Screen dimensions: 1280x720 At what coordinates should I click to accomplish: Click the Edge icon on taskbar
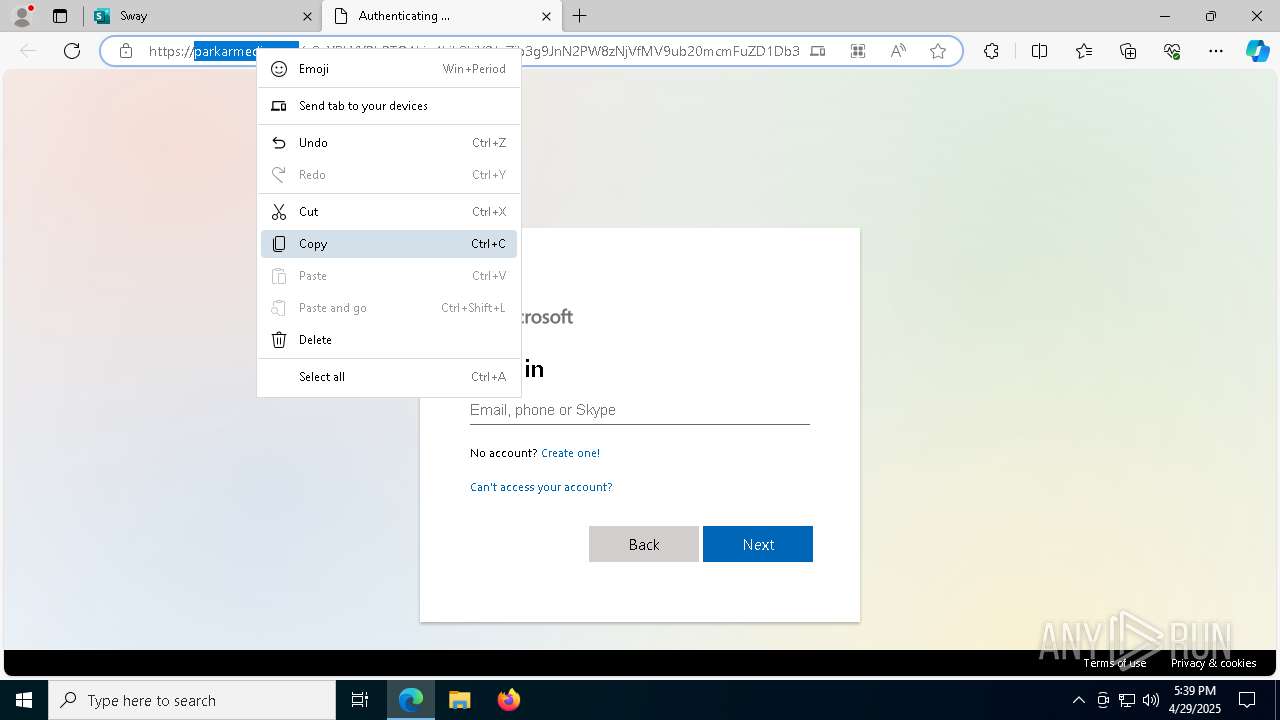point(411,700)
